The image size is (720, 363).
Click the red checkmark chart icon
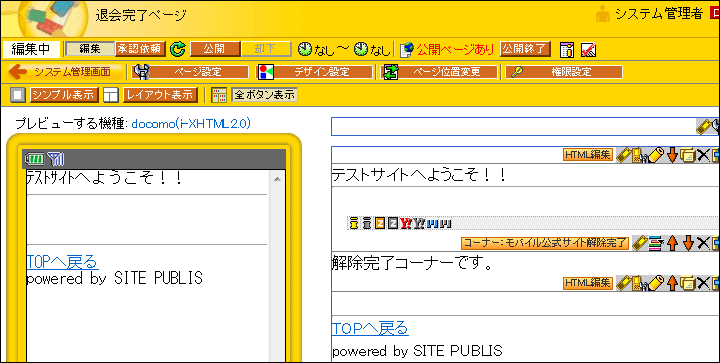(588, 50)
